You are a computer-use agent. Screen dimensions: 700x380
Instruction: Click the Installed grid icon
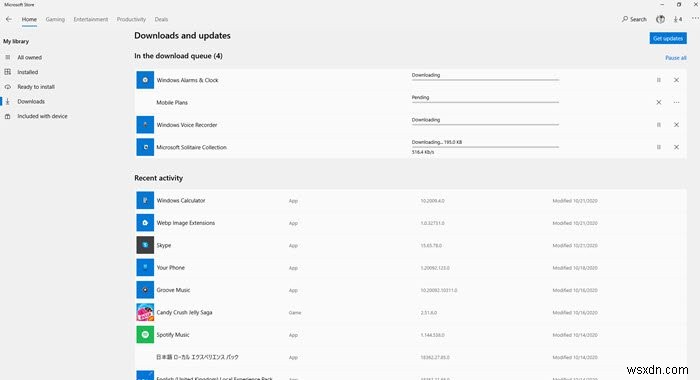click(x=8, y=72)
